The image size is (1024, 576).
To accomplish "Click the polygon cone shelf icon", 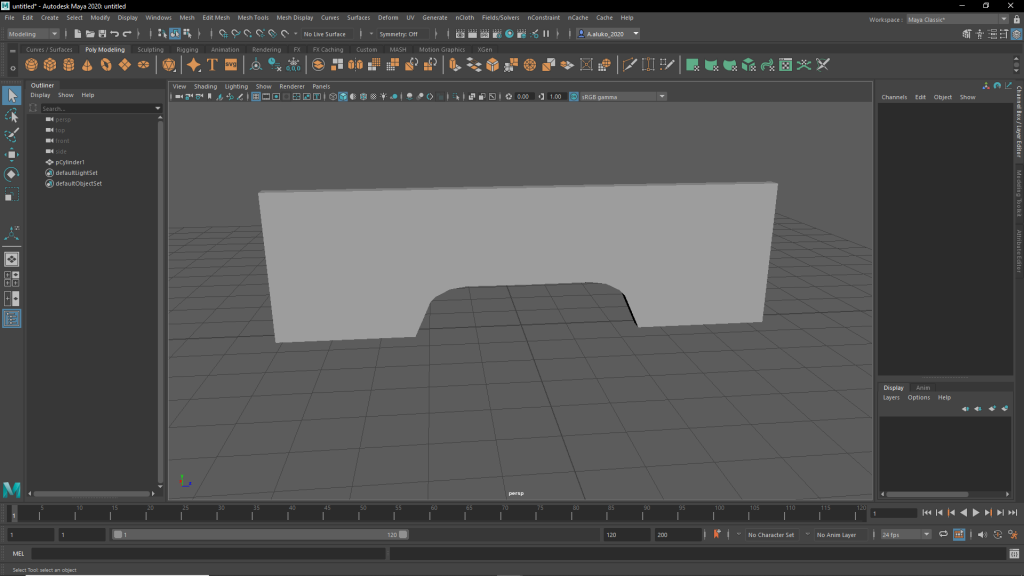I will coord(87,65).
